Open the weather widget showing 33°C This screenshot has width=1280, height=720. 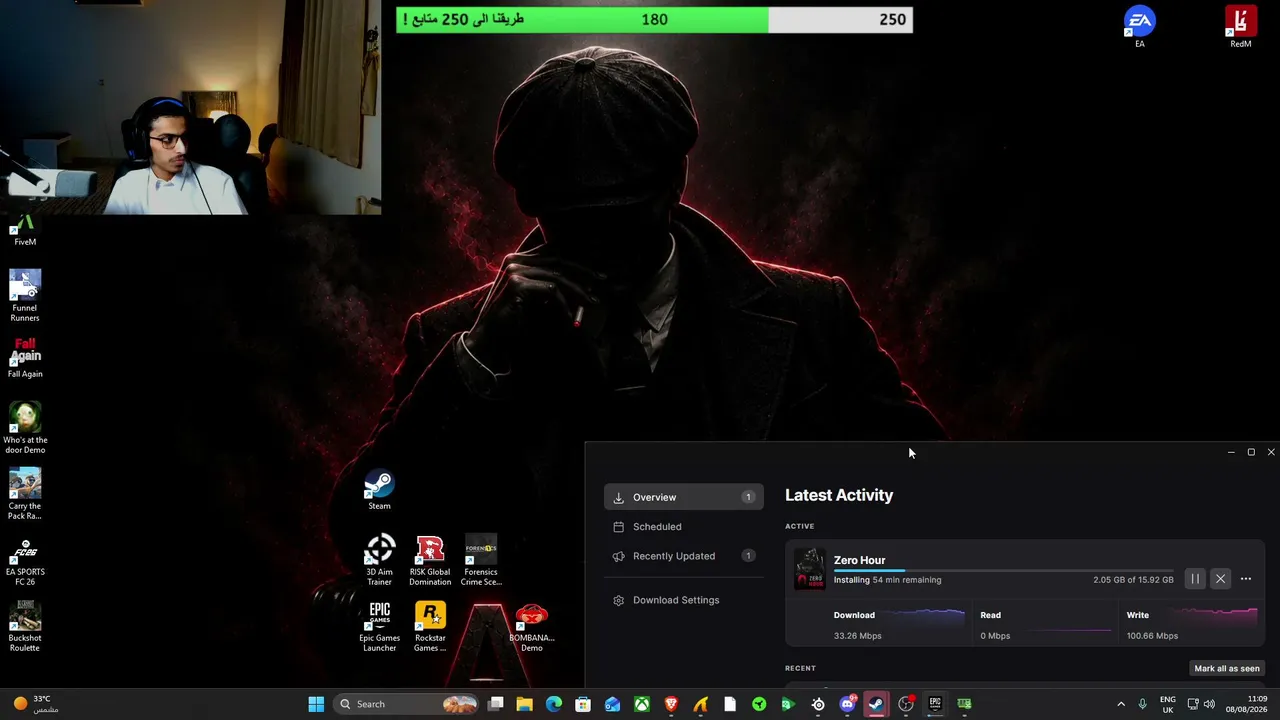[x=36, y=704]
